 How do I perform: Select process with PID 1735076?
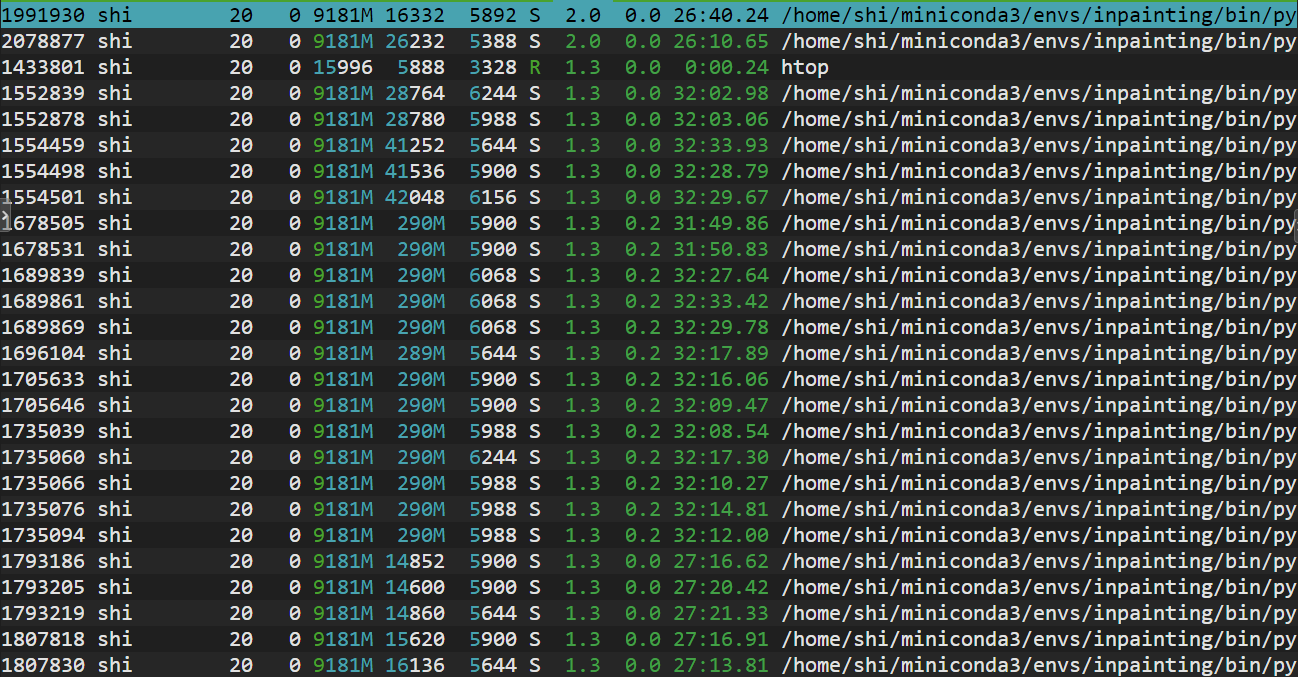point(43,509)
